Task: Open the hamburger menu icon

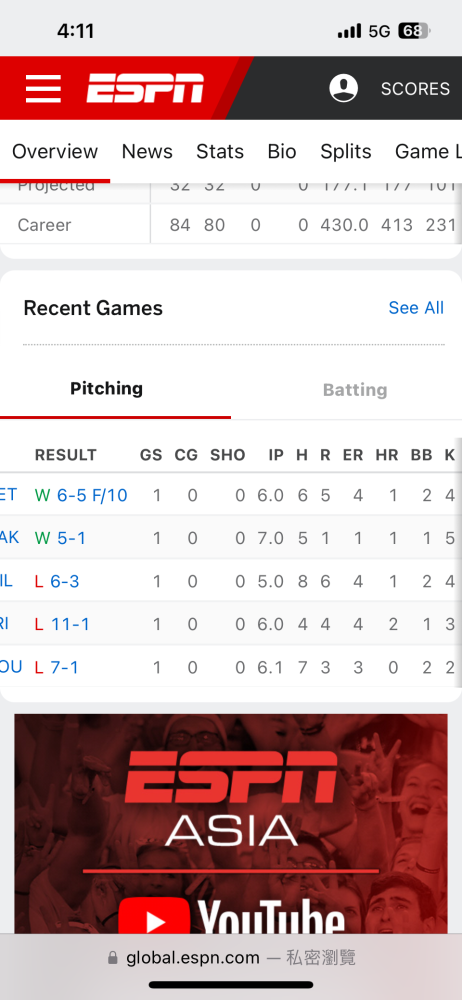Action: pyautogui.click(x=43, y=89)
